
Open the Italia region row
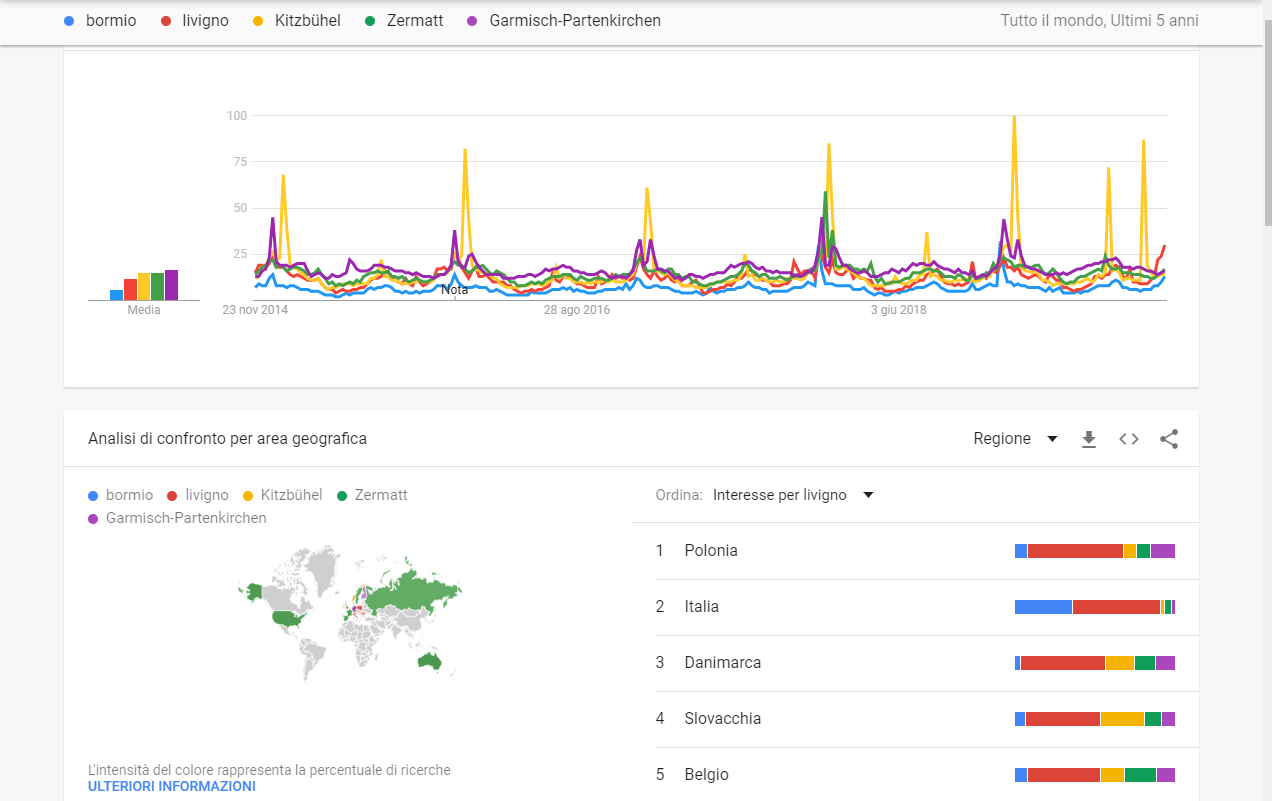[x=915, y=607]
